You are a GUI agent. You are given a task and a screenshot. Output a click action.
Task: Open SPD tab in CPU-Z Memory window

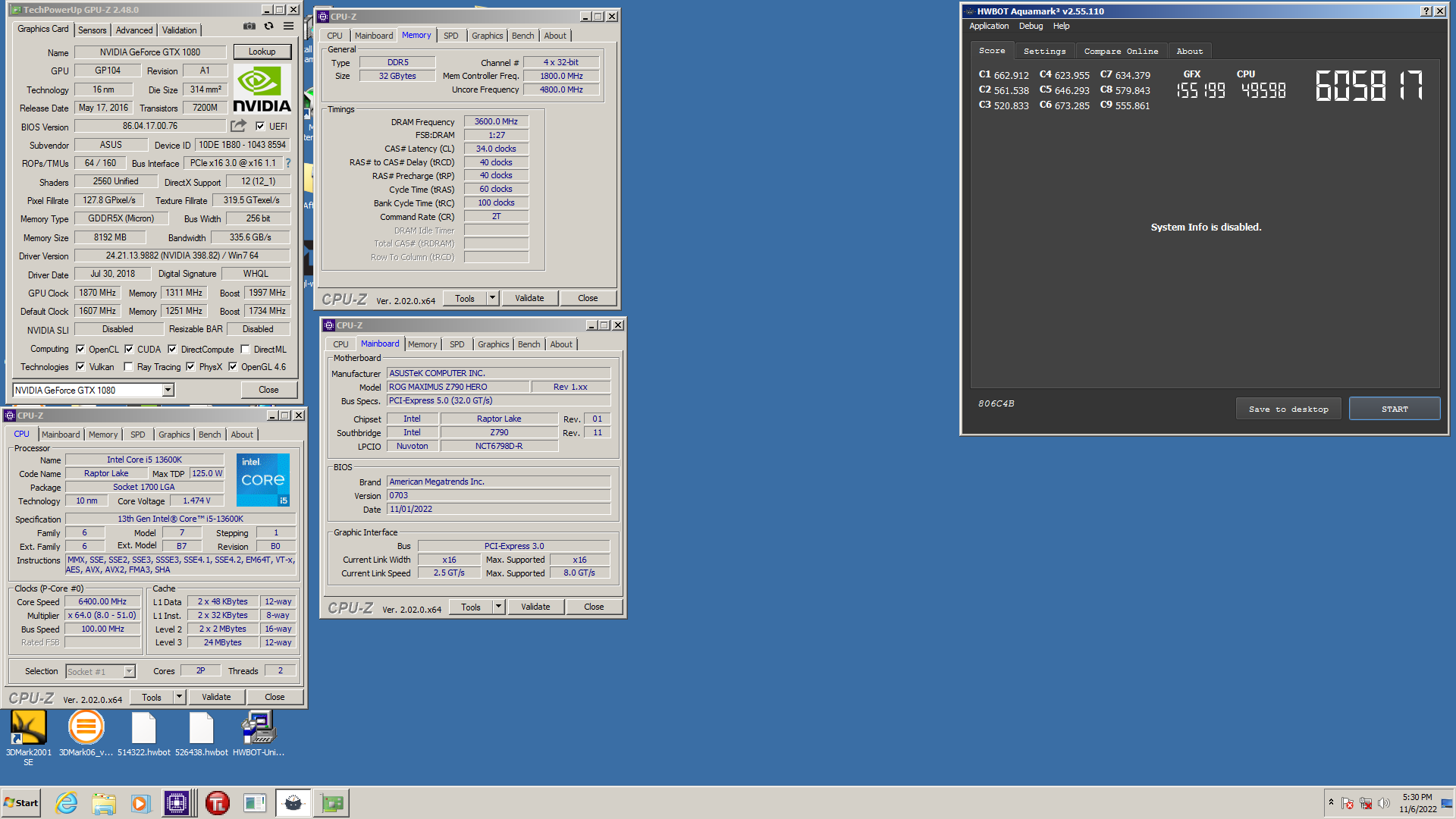click(451, 36)
